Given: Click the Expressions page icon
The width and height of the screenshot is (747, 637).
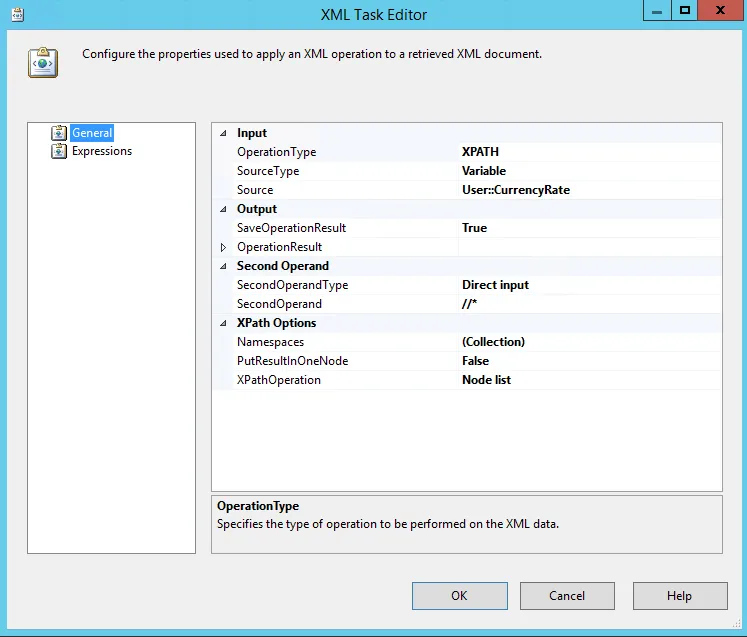Looking at the screenshot, I should pyautogui.click(x=59, y=151).
